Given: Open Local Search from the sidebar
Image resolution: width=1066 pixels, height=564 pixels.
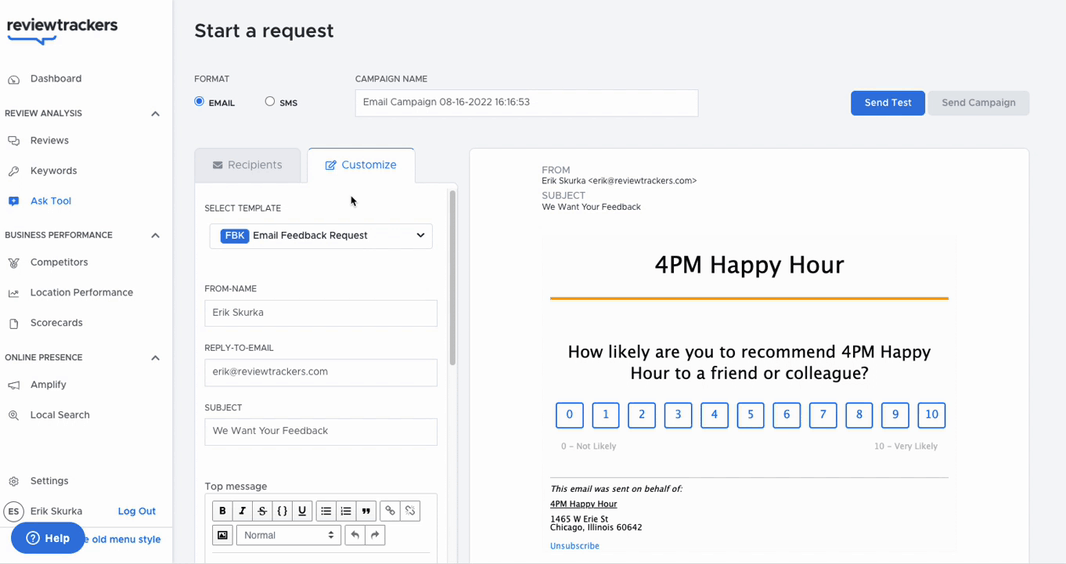Looking at the screenshot, I should point(60,415).
